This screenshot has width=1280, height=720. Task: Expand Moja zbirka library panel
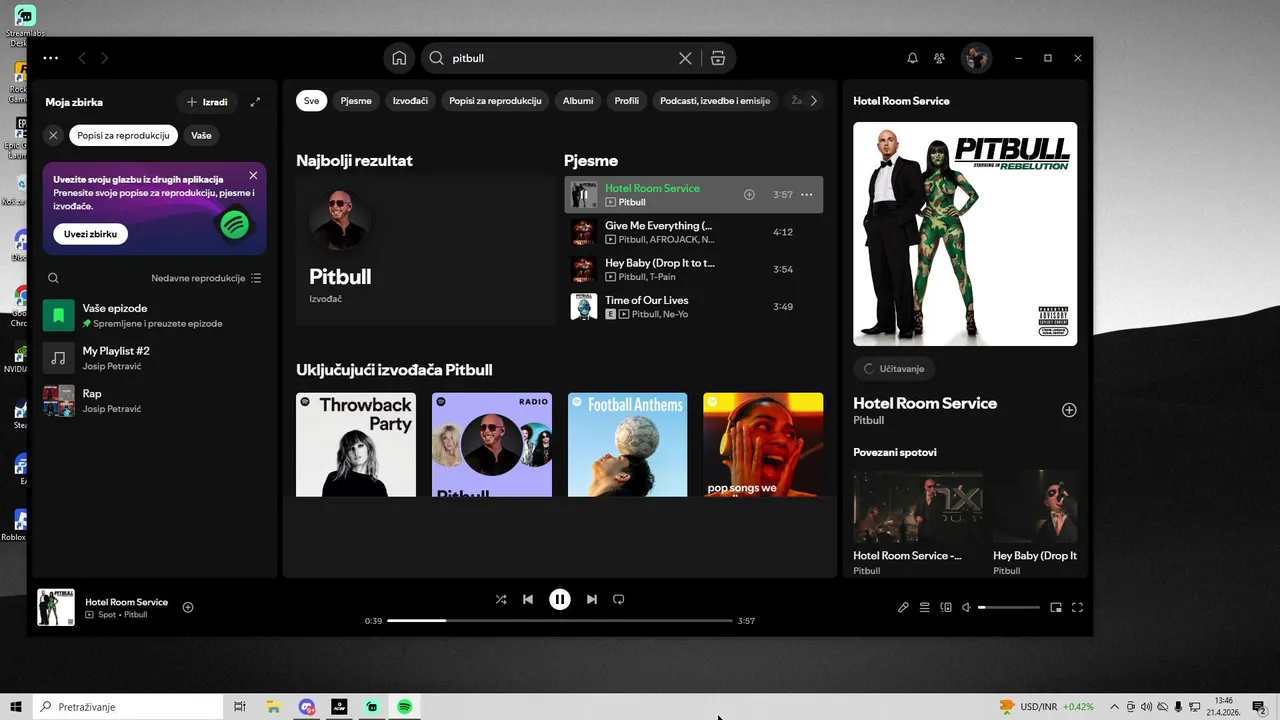[x=255, y=102]
